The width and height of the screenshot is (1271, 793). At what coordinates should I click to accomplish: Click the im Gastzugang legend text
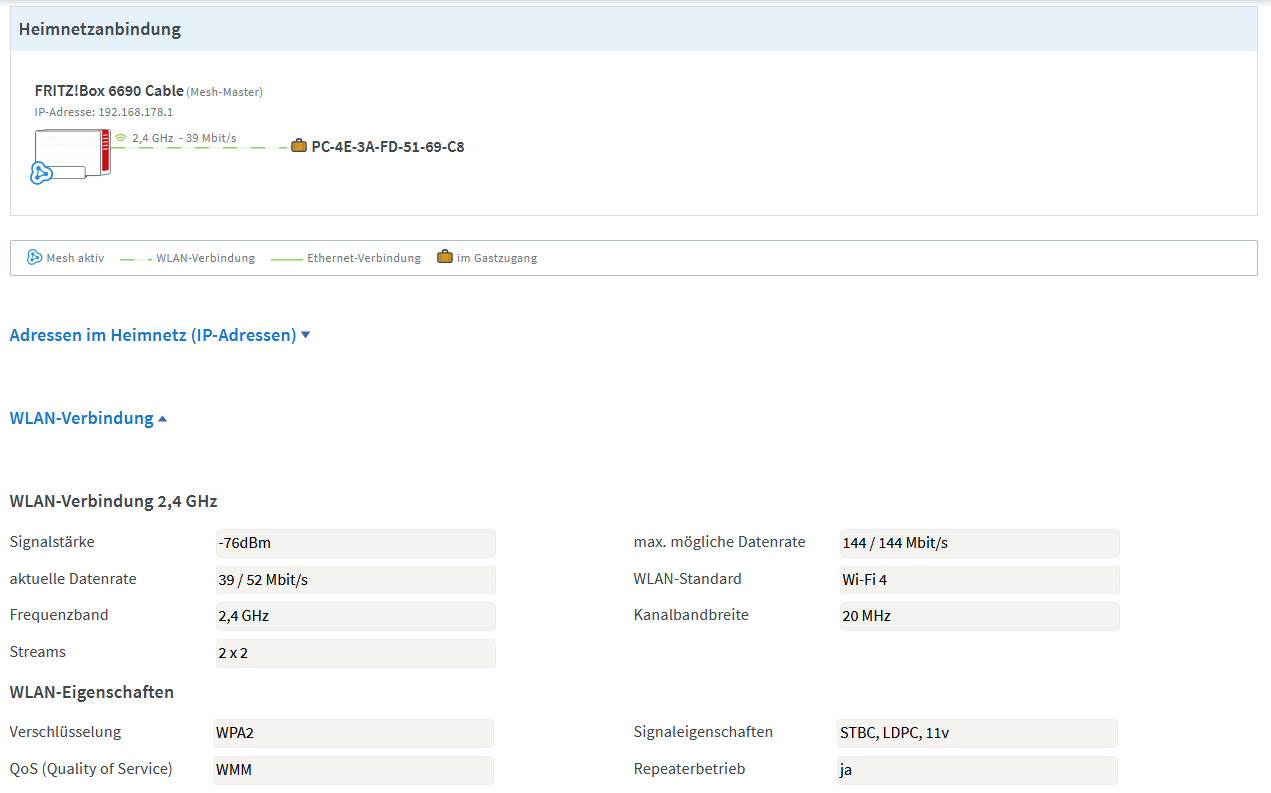(497, 258)
